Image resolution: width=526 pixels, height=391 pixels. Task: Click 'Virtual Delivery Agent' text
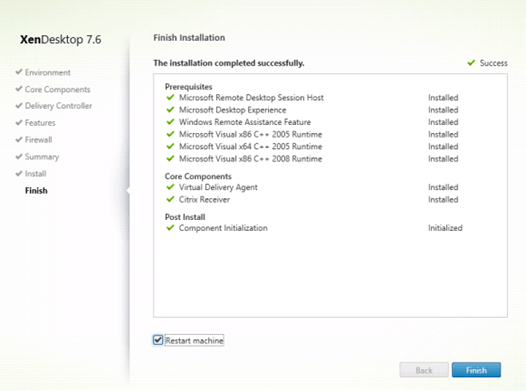pyautogui.click(x=218, y=187)
